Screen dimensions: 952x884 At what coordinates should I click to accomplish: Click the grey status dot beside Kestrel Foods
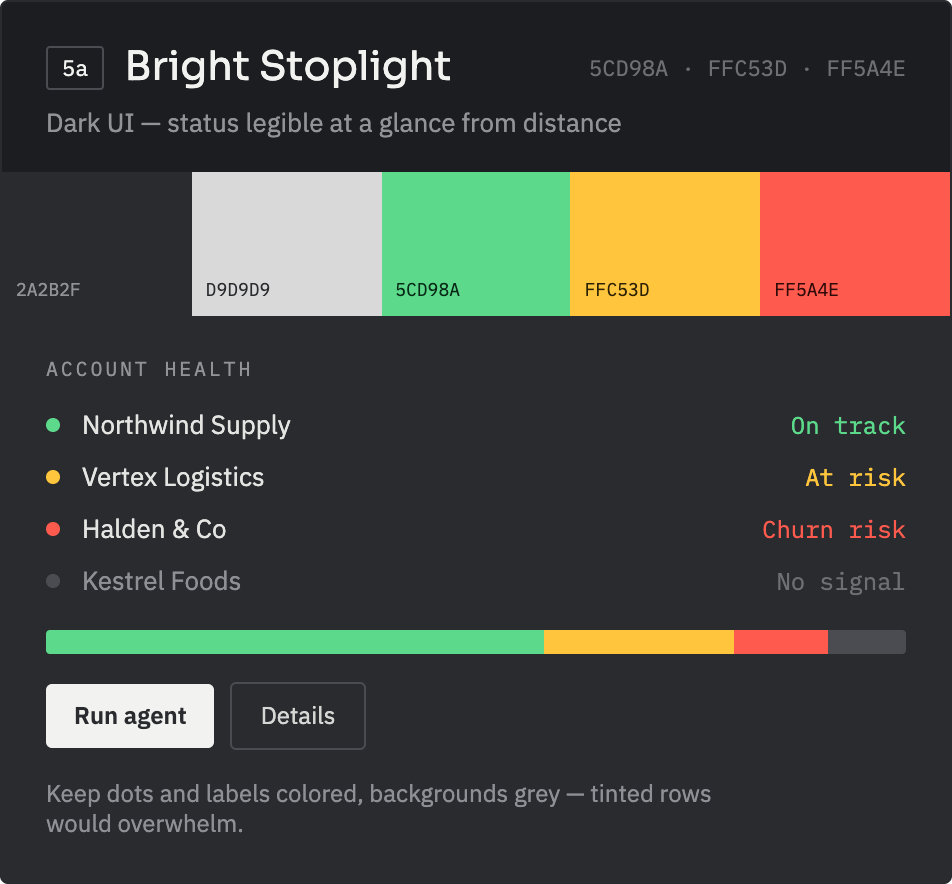click(53, 581)
